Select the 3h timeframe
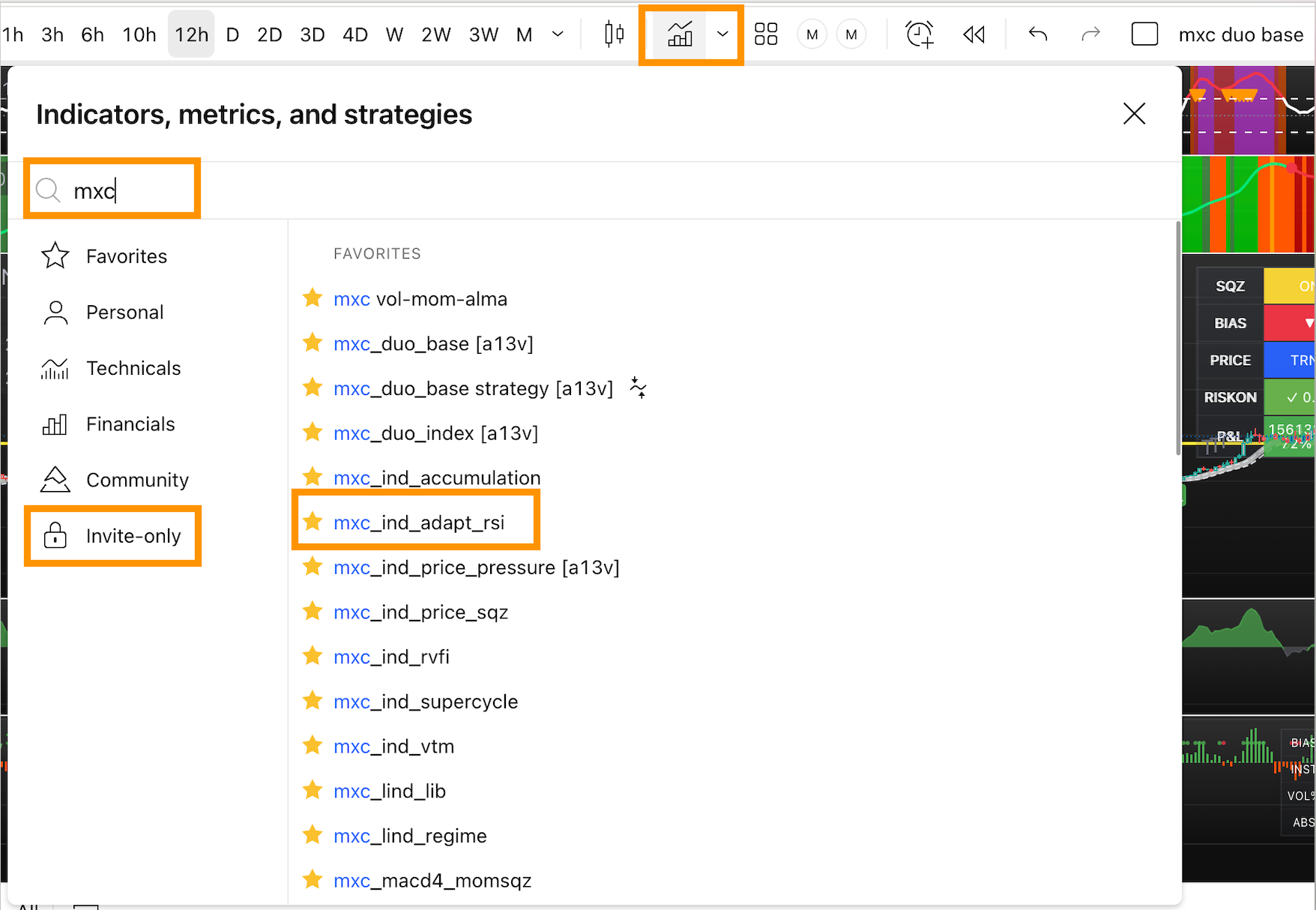This screenshot has width=1316, height=910. [52, 34]
